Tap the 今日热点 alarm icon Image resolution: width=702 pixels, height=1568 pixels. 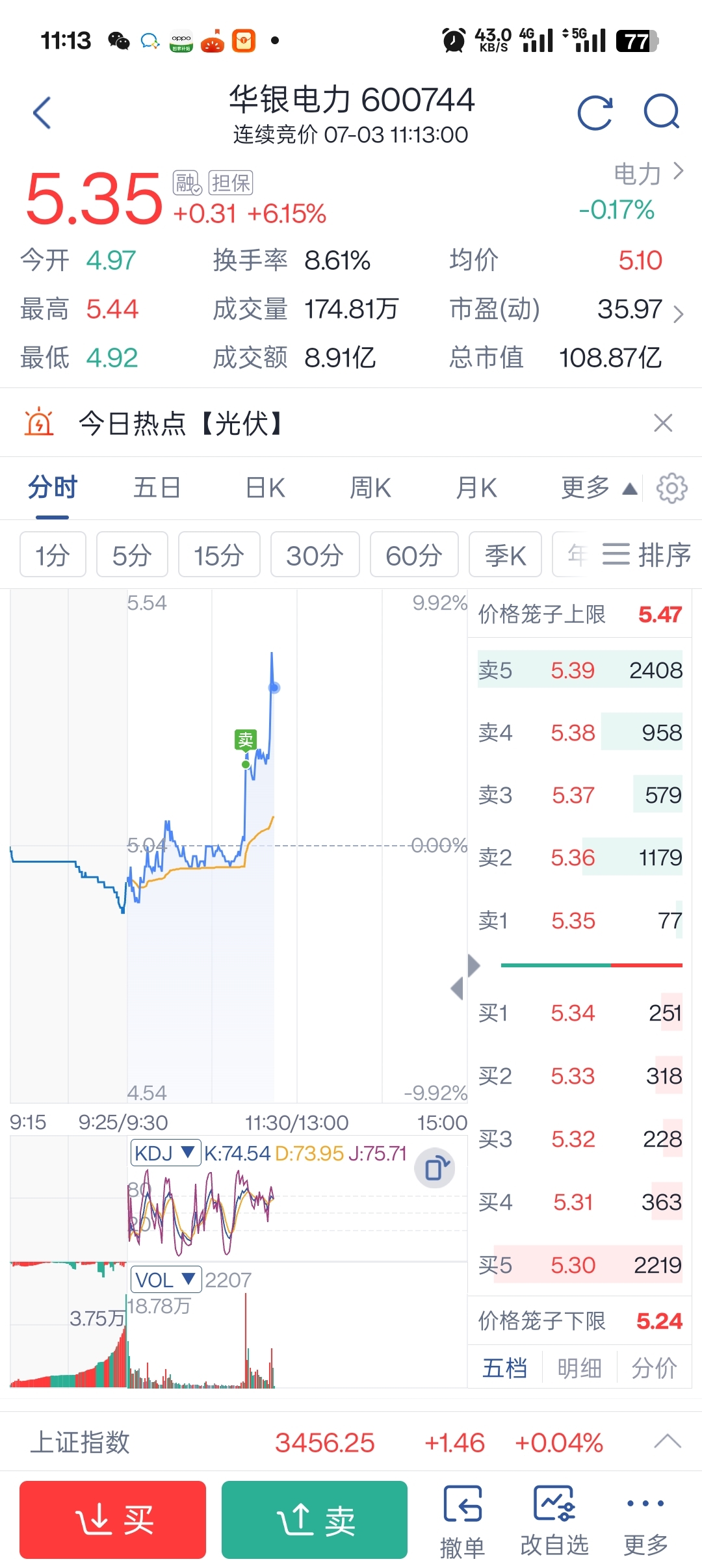(39, 423)
